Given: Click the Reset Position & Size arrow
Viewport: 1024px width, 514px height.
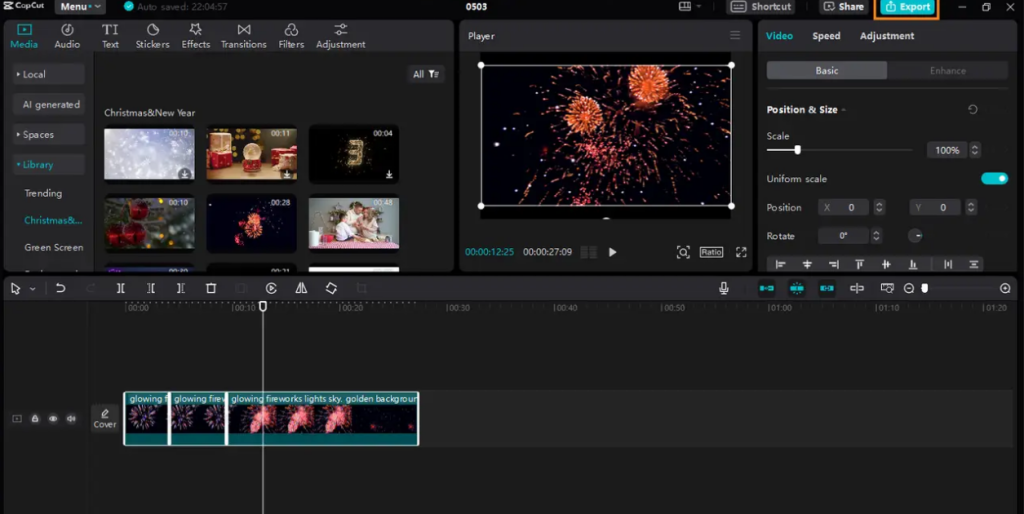Looking at the screenshot, I should tap(972, 110).
